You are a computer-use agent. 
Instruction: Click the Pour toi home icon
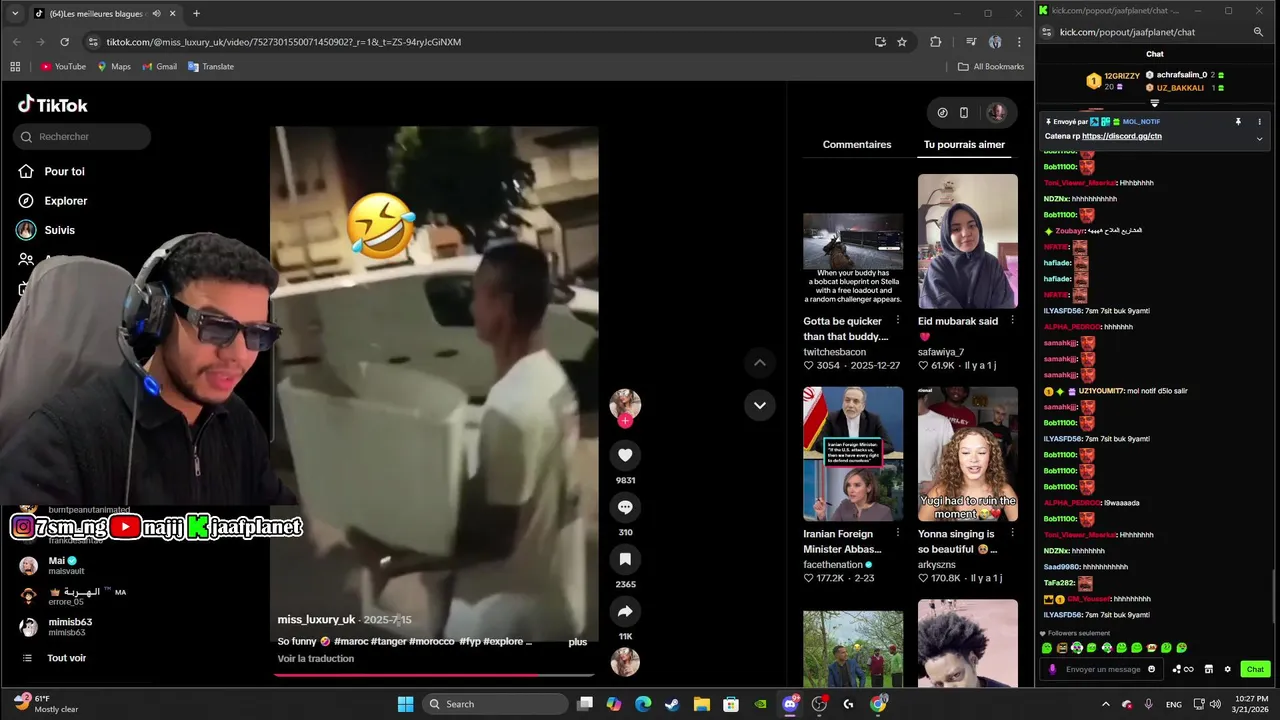click(x=26, y=171)
